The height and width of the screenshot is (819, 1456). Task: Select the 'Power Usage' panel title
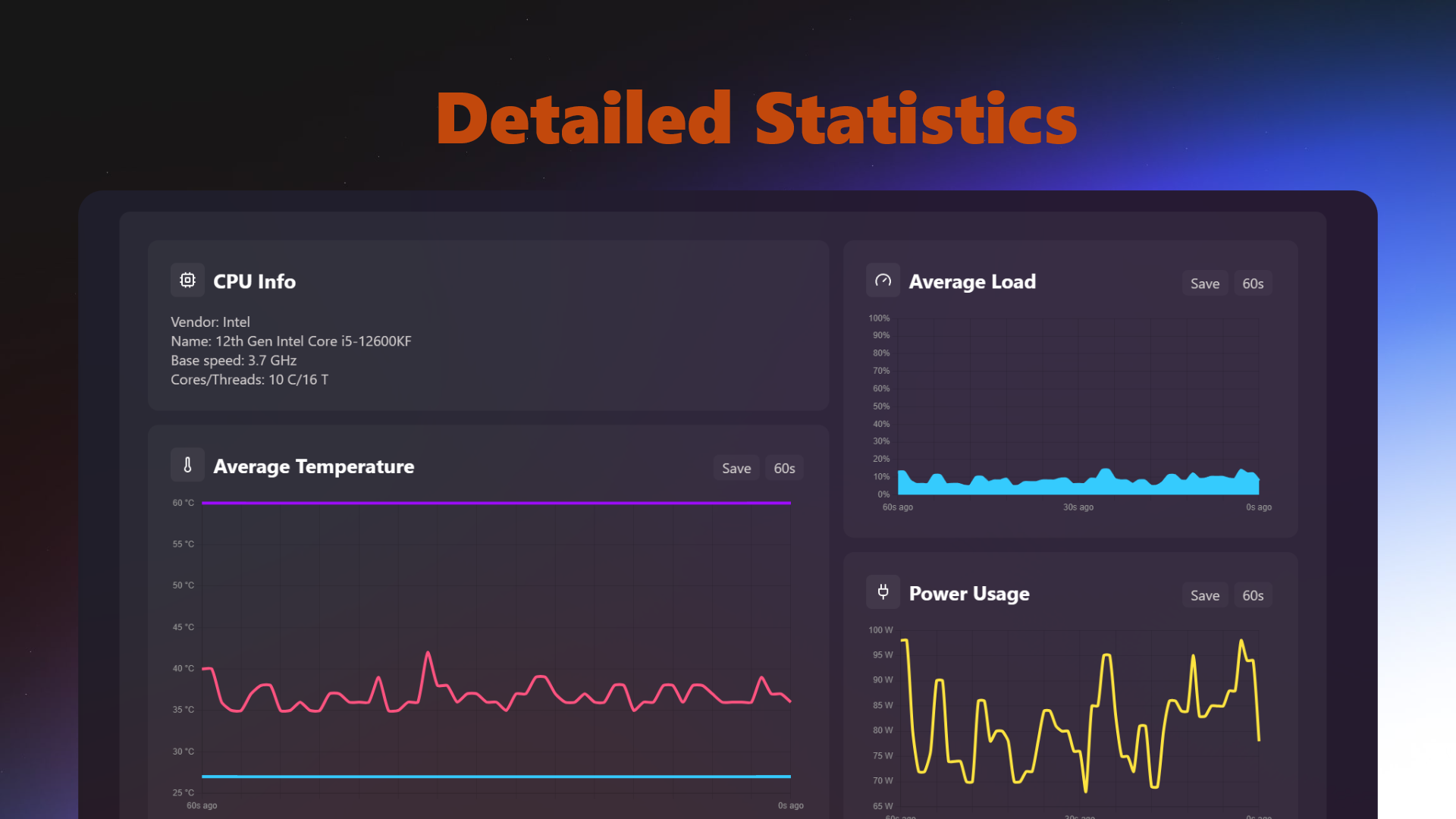coord(968,594)
